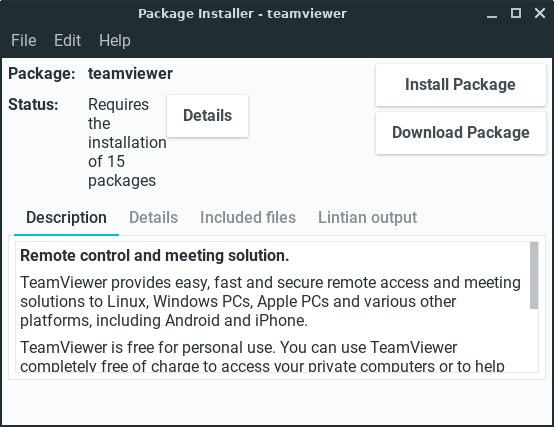
Task: Maximize the Package Installer window
Action: coord(516,13)
